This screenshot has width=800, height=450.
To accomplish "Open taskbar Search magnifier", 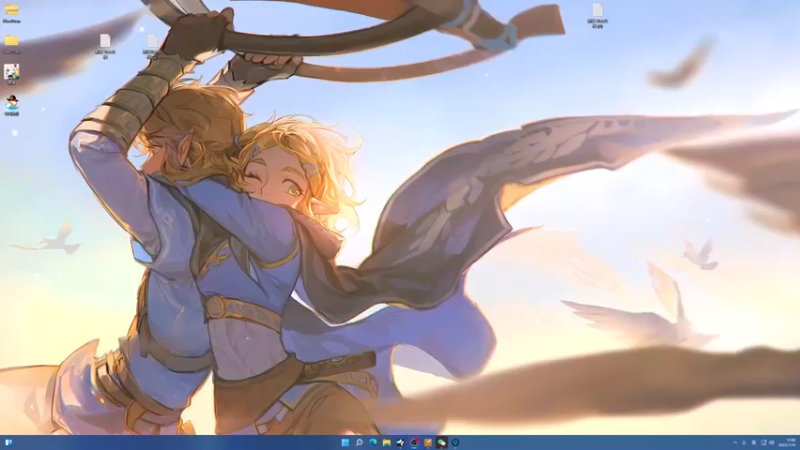I will tap(359, 442).
